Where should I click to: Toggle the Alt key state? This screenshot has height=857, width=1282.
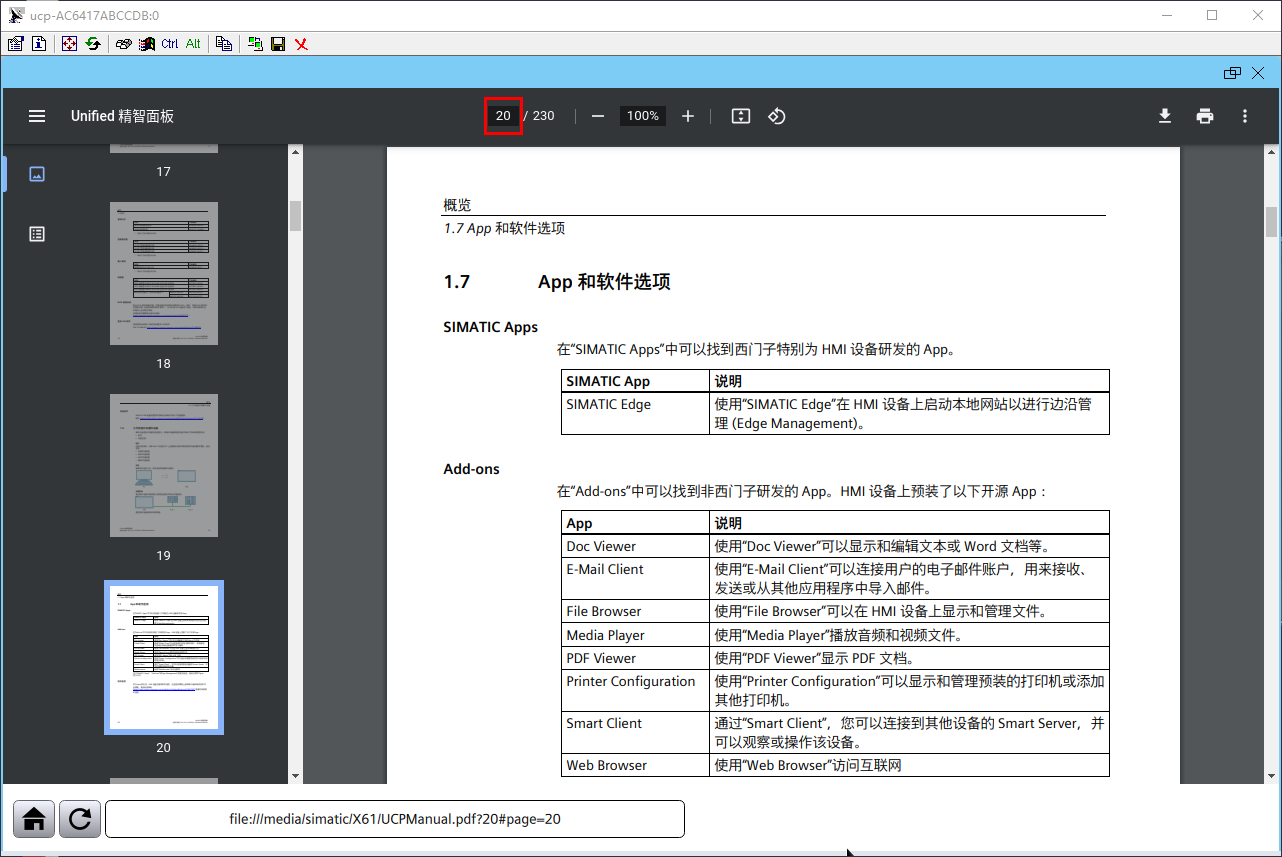193,44
